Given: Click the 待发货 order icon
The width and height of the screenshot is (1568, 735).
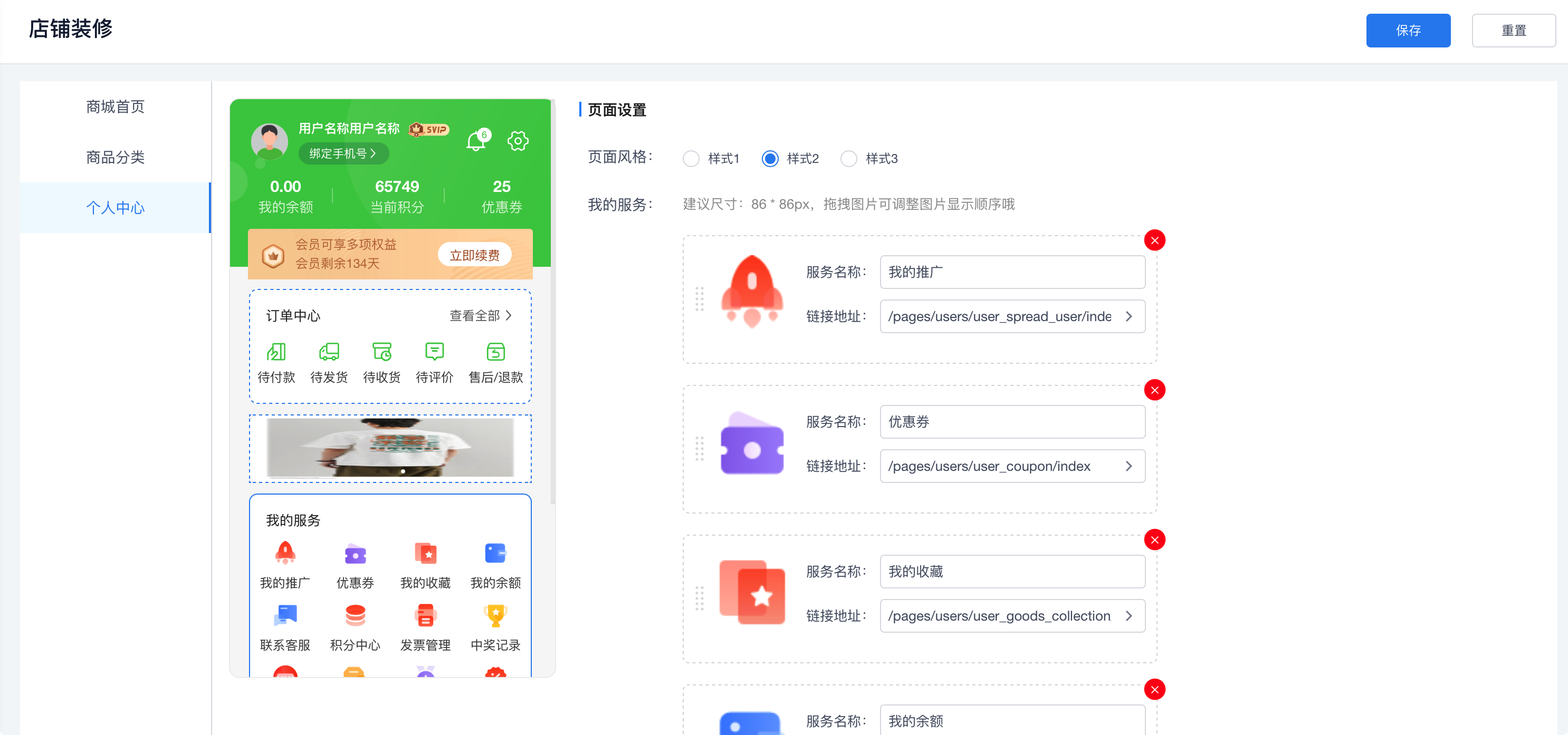Looking at the screenshot, I should point(329,351).
